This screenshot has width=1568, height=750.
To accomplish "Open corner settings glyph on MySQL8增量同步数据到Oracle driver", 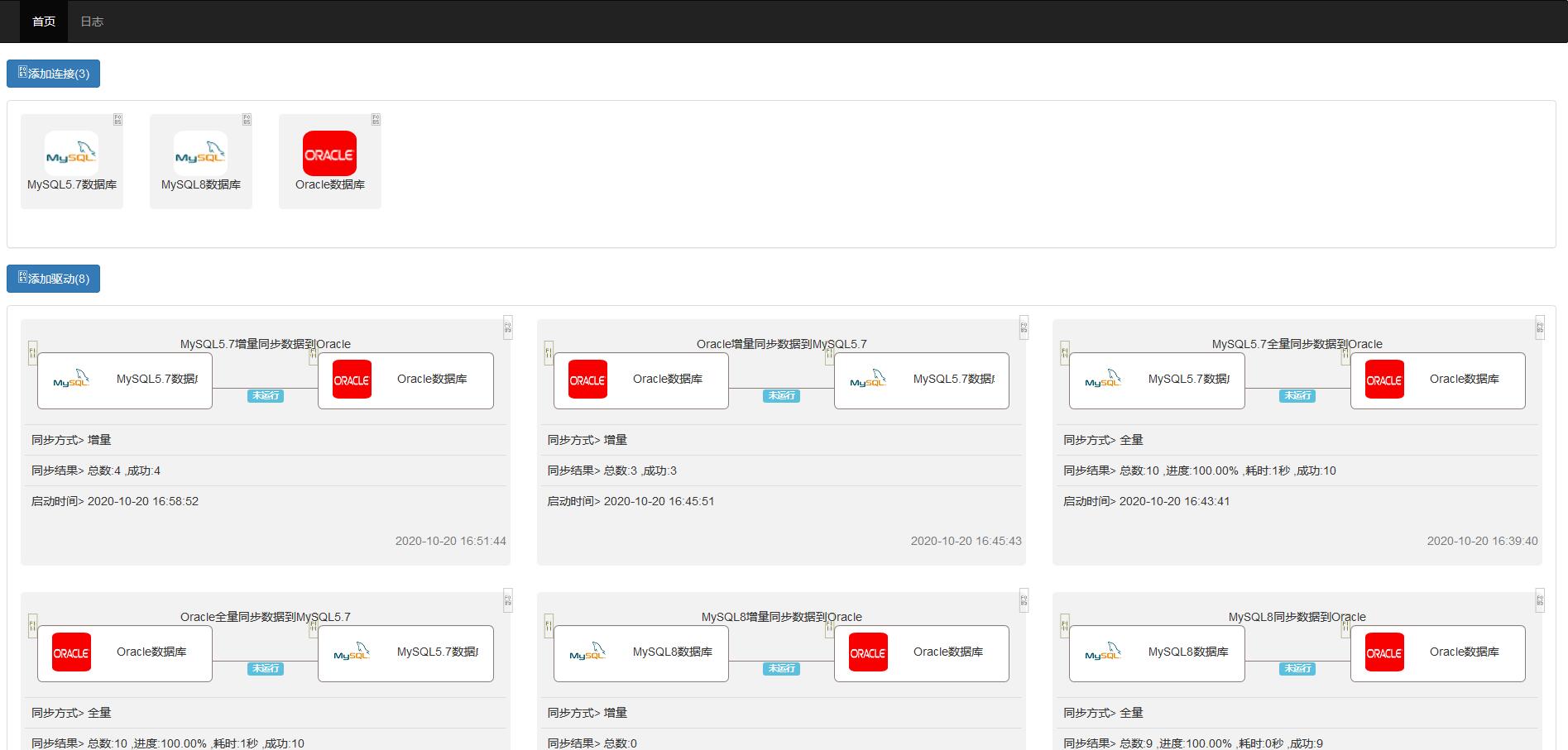I will (1024, 600).
